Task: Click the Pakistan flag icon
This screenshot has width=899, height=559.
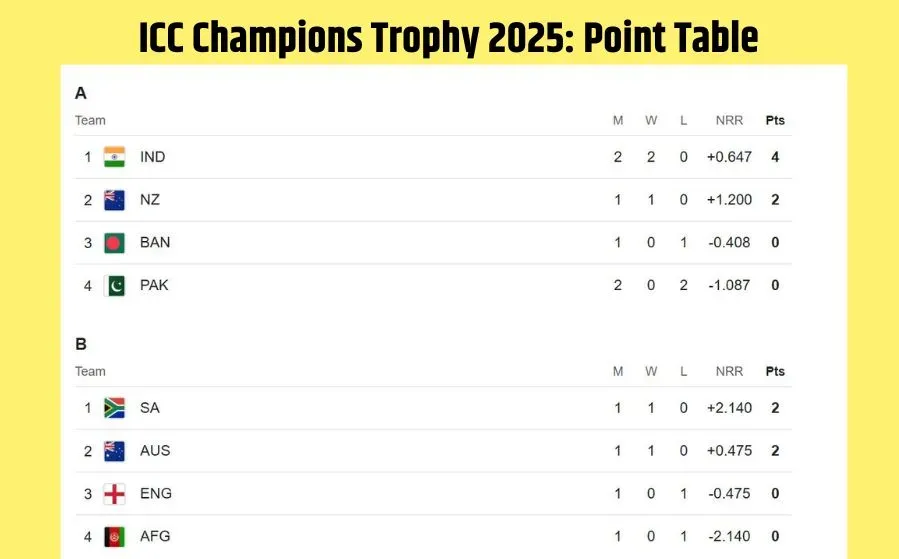Action: pyautogui.click(x=114, y=286)
